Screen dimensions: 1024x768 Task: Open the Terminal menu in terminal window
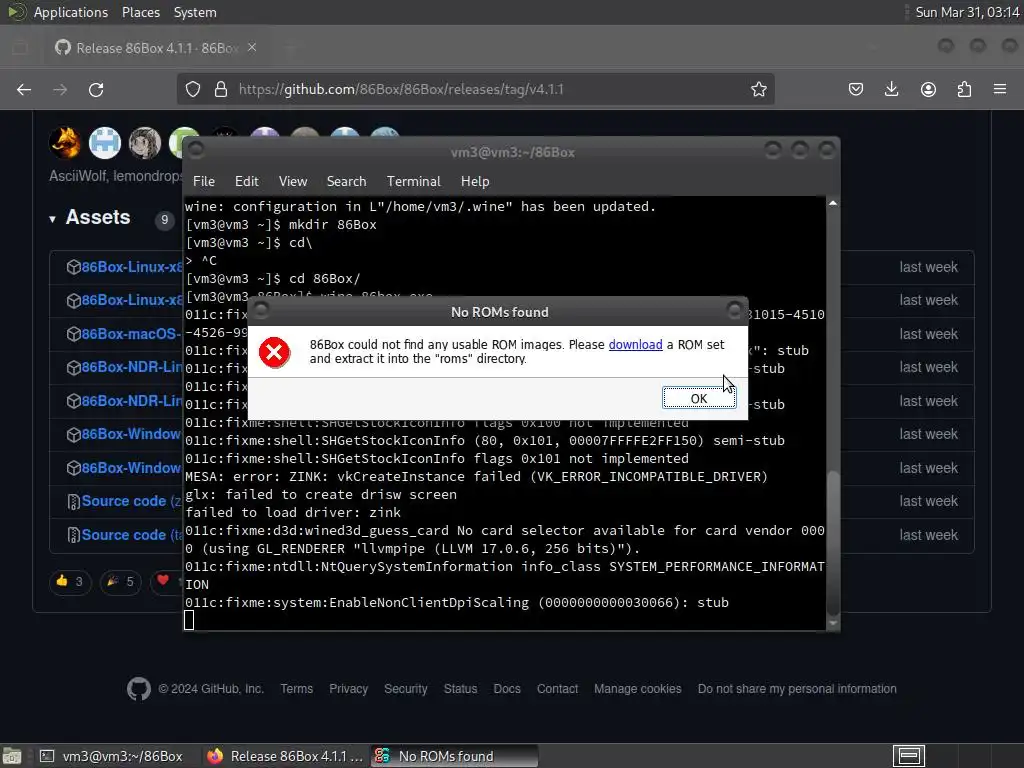click(413, 182)
